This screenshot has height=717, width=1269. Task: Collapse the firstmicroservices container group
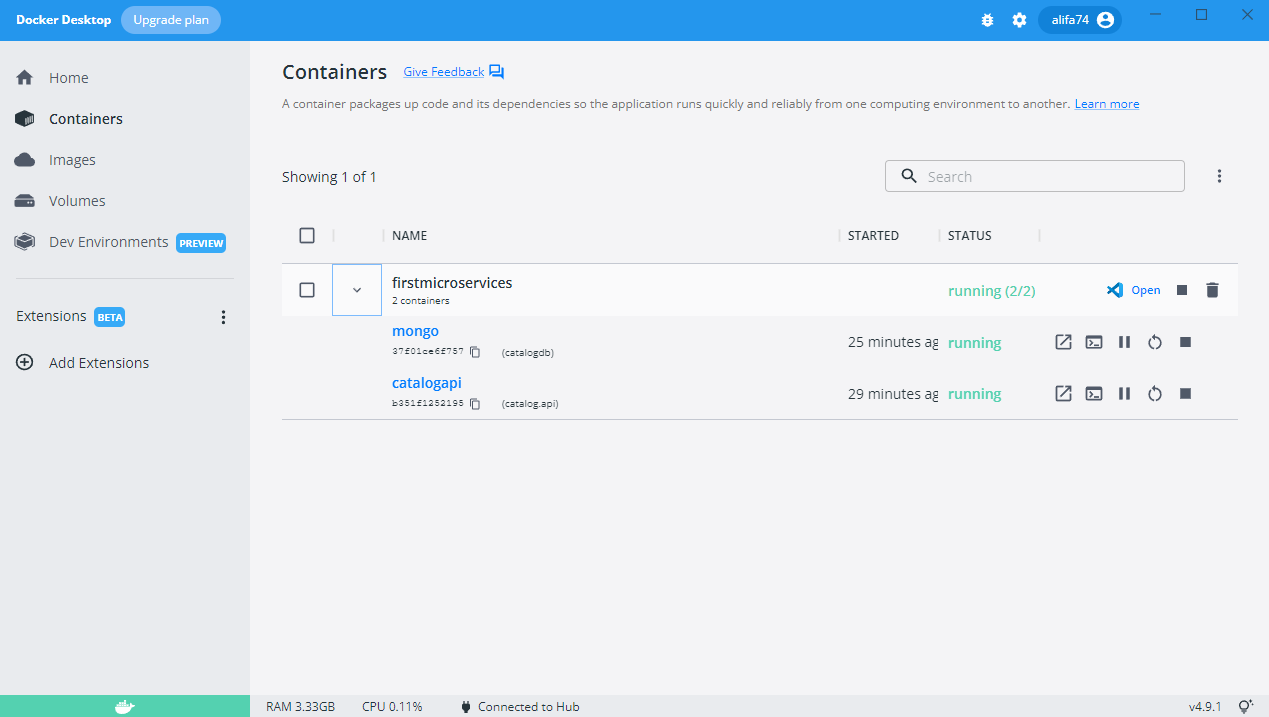click(356, 289)
